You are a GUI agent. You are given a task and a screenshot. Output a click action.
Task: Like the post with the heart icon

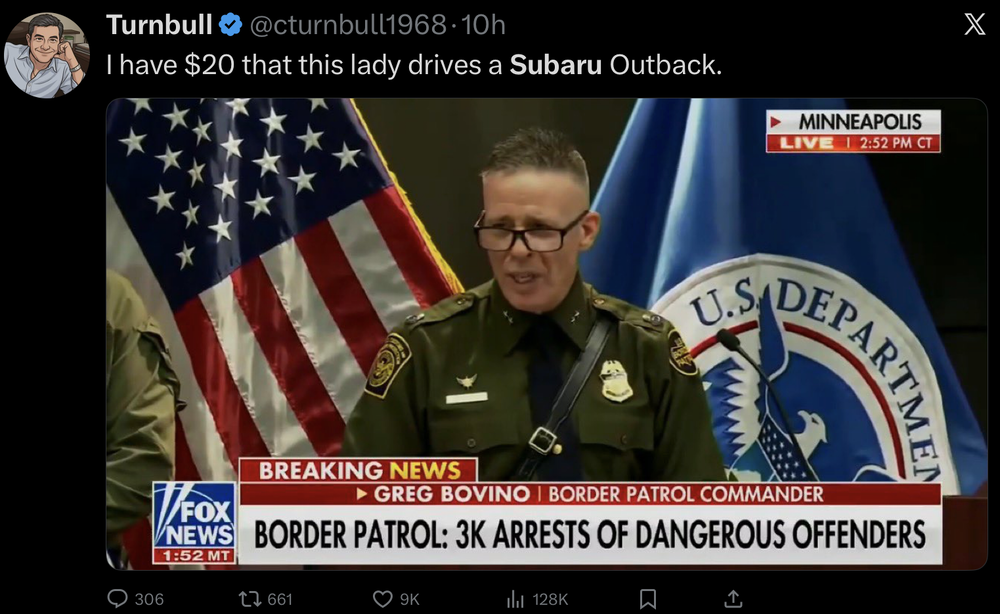click(x=382, y=599)
